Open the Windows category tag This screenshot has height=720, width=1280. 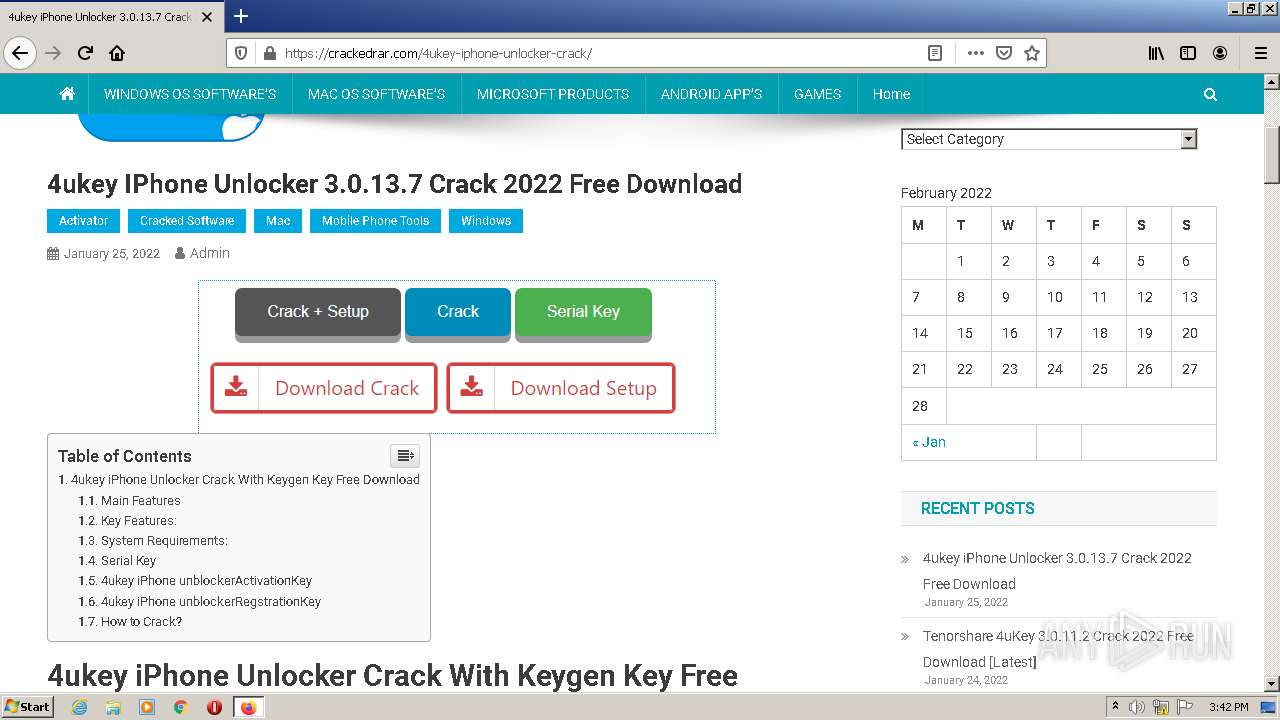[486, 221]
